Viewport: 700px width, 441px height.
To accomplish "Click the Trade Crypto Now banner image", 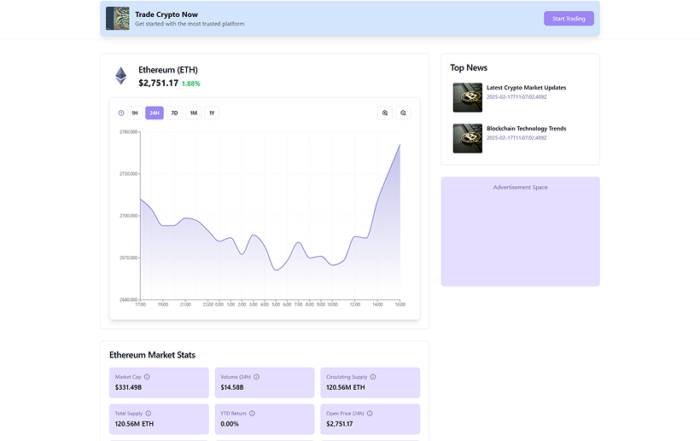I will click(x=117, y=19).
